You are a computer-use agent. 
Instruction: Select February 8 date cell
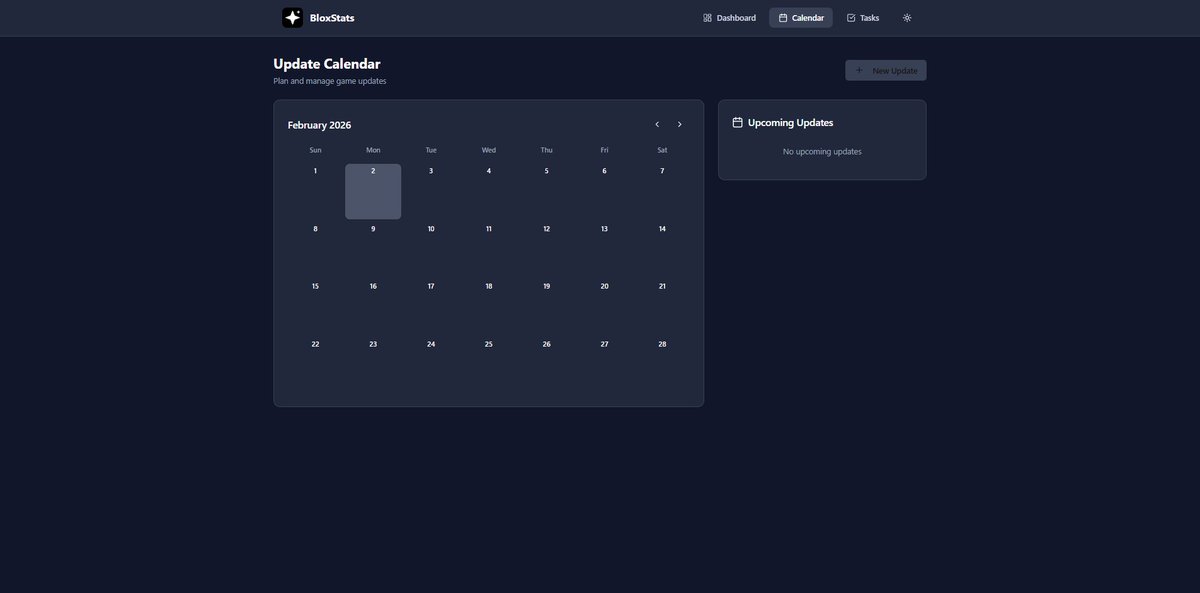pyautogui.click(x=315, y=250)
